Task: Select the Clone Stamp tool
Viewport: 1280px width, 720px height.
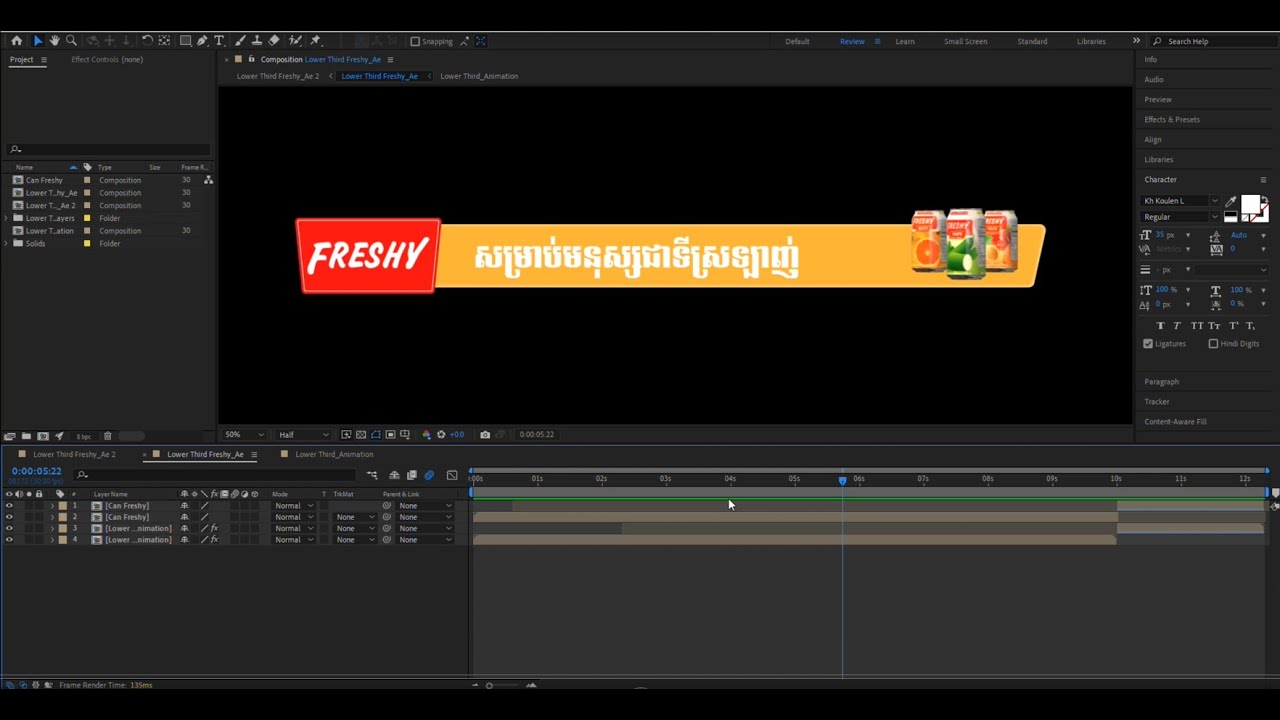Action: point(256,41)
